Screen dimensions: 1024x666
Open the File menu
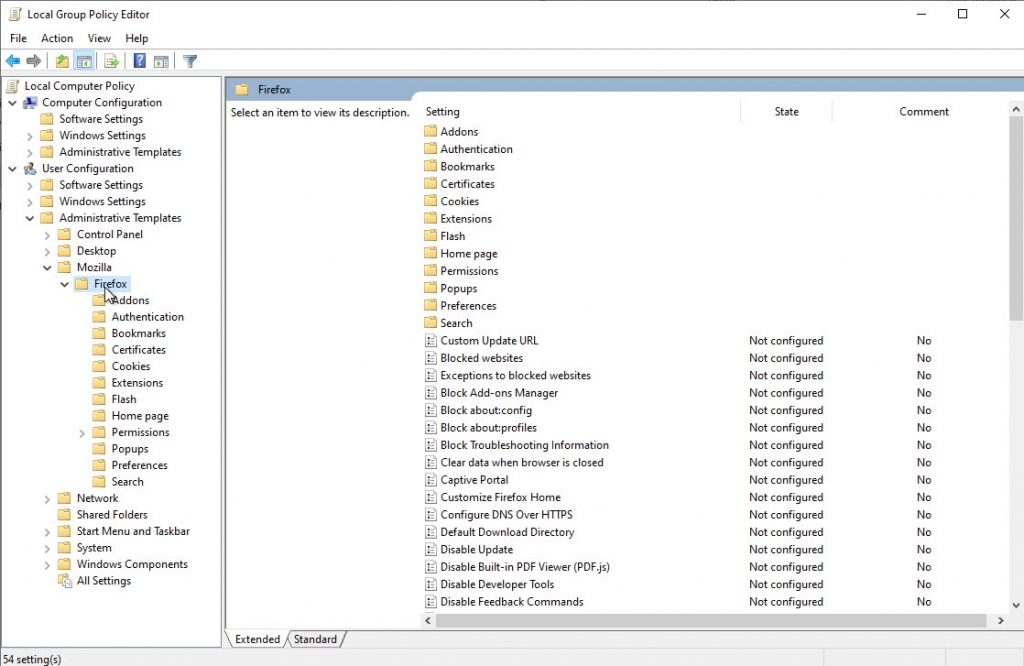[x=17, y=38]
